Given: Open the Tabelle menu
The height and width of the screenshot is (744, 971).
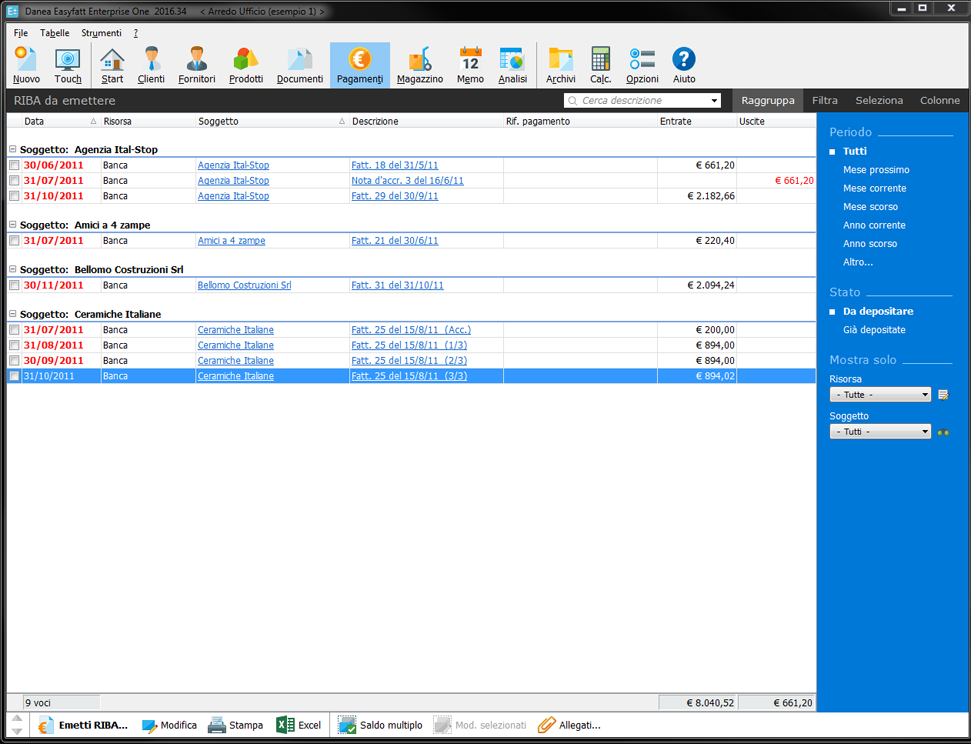Looking at the screenshot, I should pyautogui.click(x=55, y=32).
